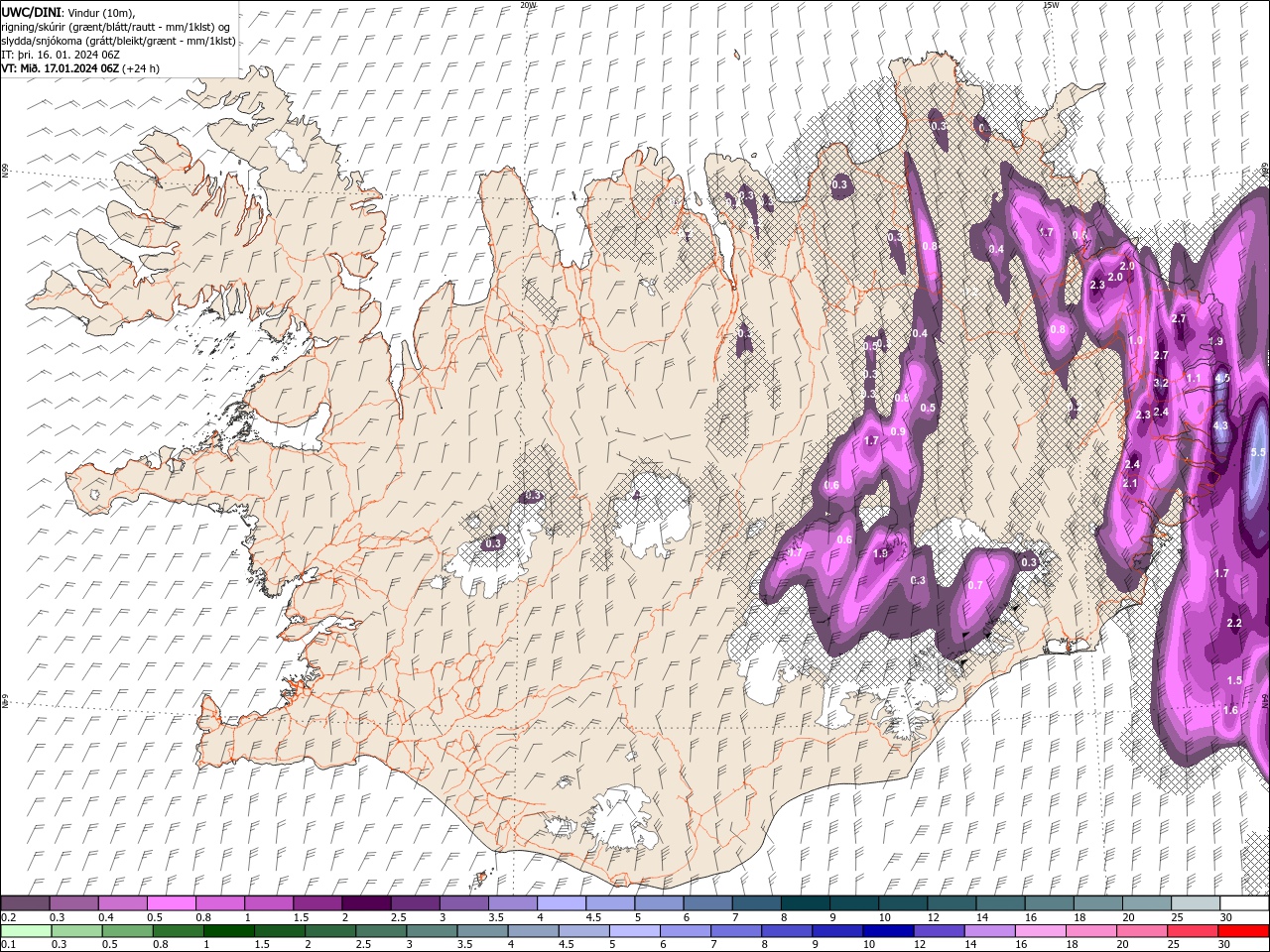Pick the rain scale swatch labeled 3
1270x952 pixels.
click(432, 931)
